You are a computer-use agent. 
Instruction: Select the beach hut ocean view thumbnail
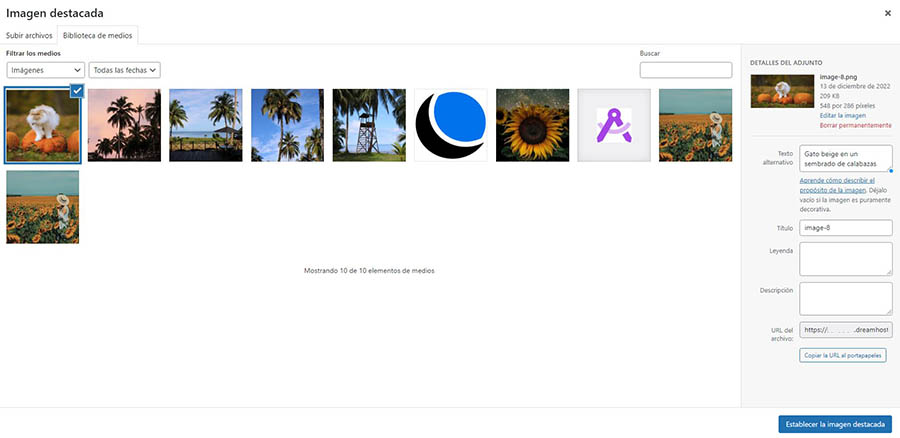[x=206, y=125]
